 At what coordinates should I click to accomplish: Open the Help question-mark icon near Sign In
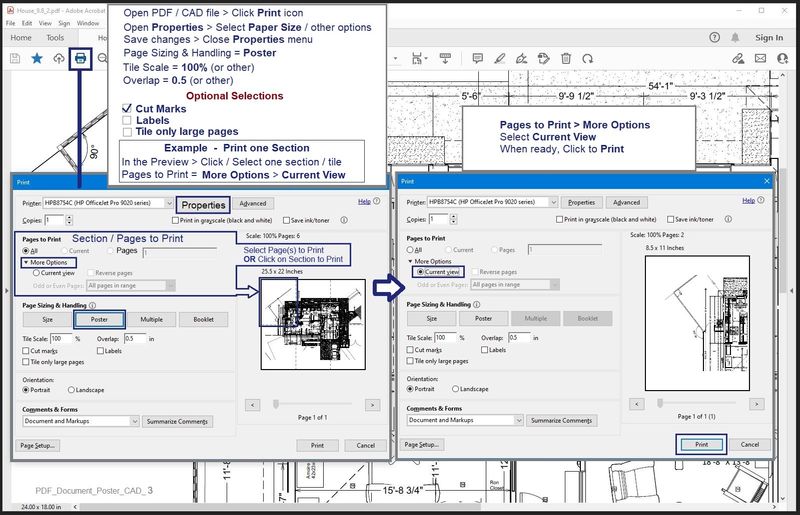click(x=714, y=37)
